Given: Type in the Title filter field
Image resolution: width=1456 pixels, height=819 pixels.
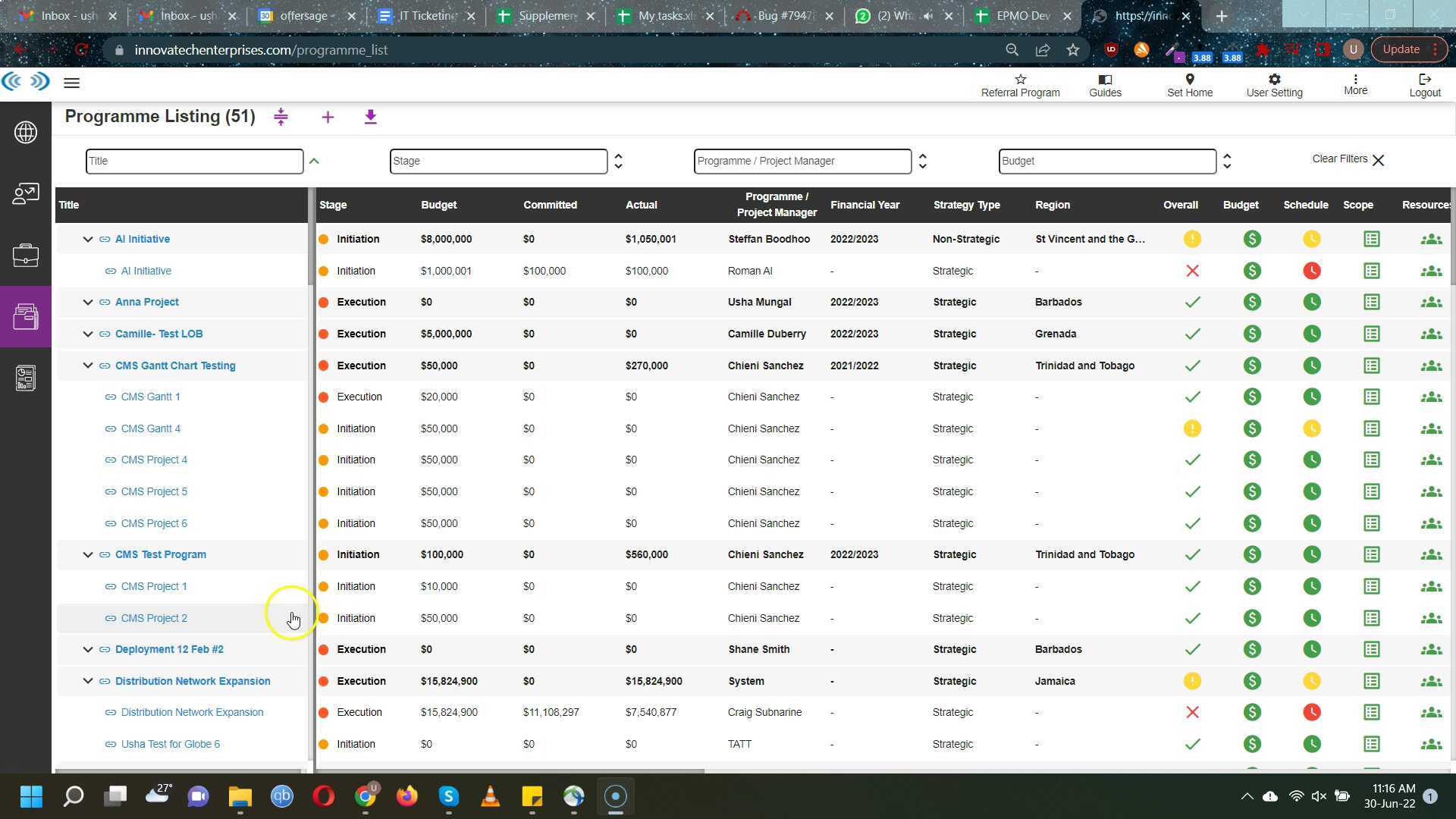Looking at the screenshot, I should (x=194, y=161).
